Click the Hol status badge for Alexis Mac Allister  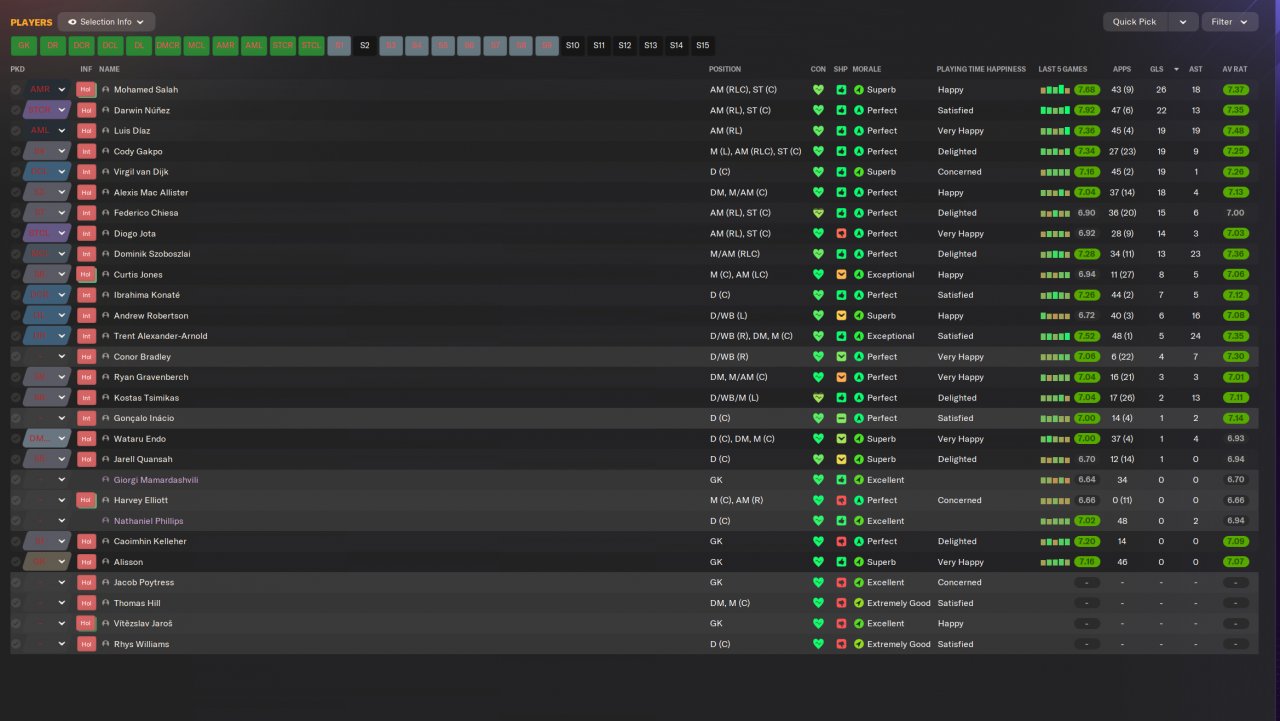point(86,193)
